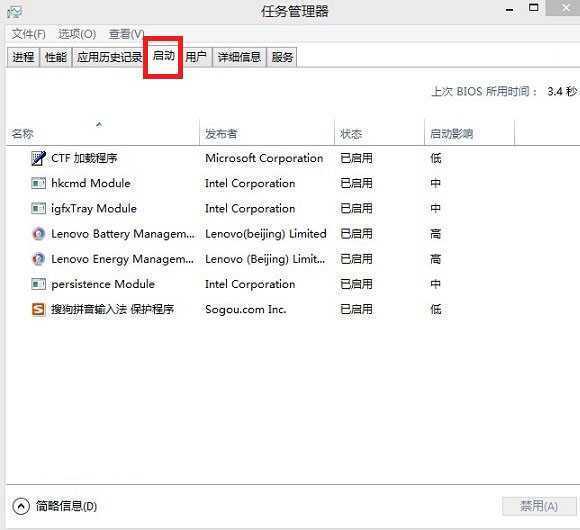Open the 选项(O) menu
Image resolution: width=580 pixels, height=530 pixels.
point(77,34)
